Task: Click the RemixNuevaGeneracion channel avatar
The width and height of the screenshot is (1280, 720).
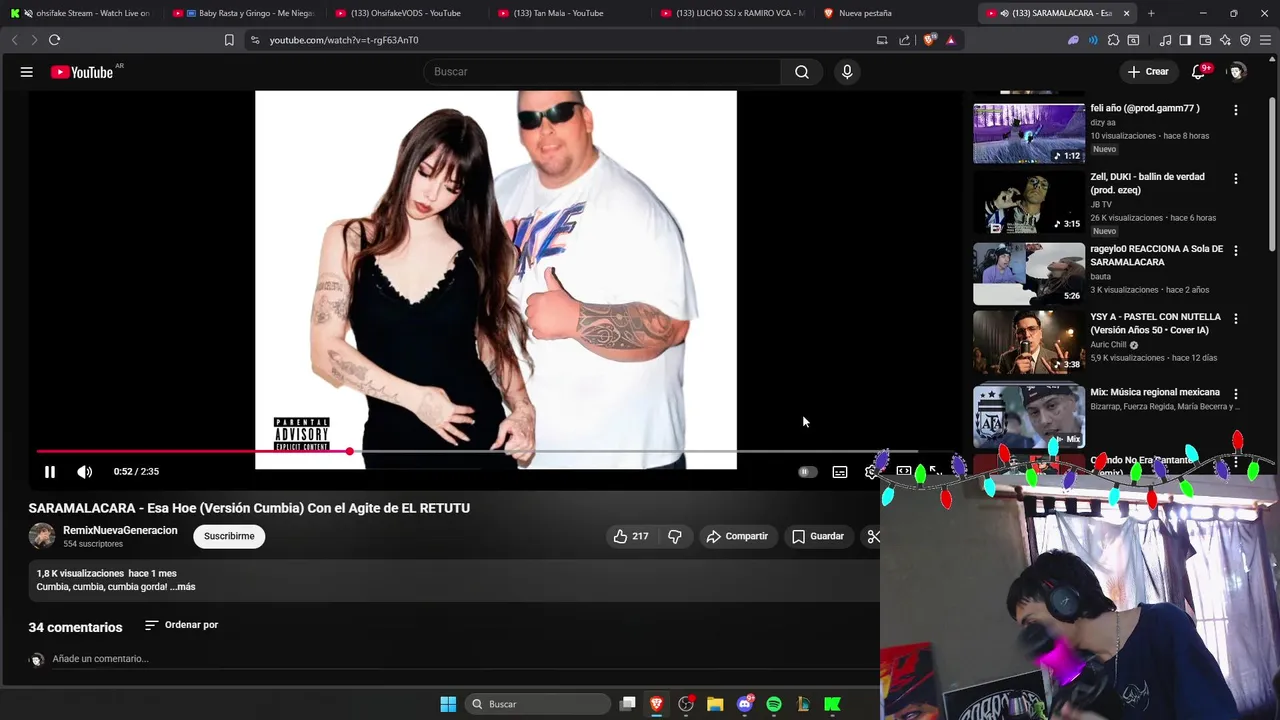Action: [x=42, y=536]
